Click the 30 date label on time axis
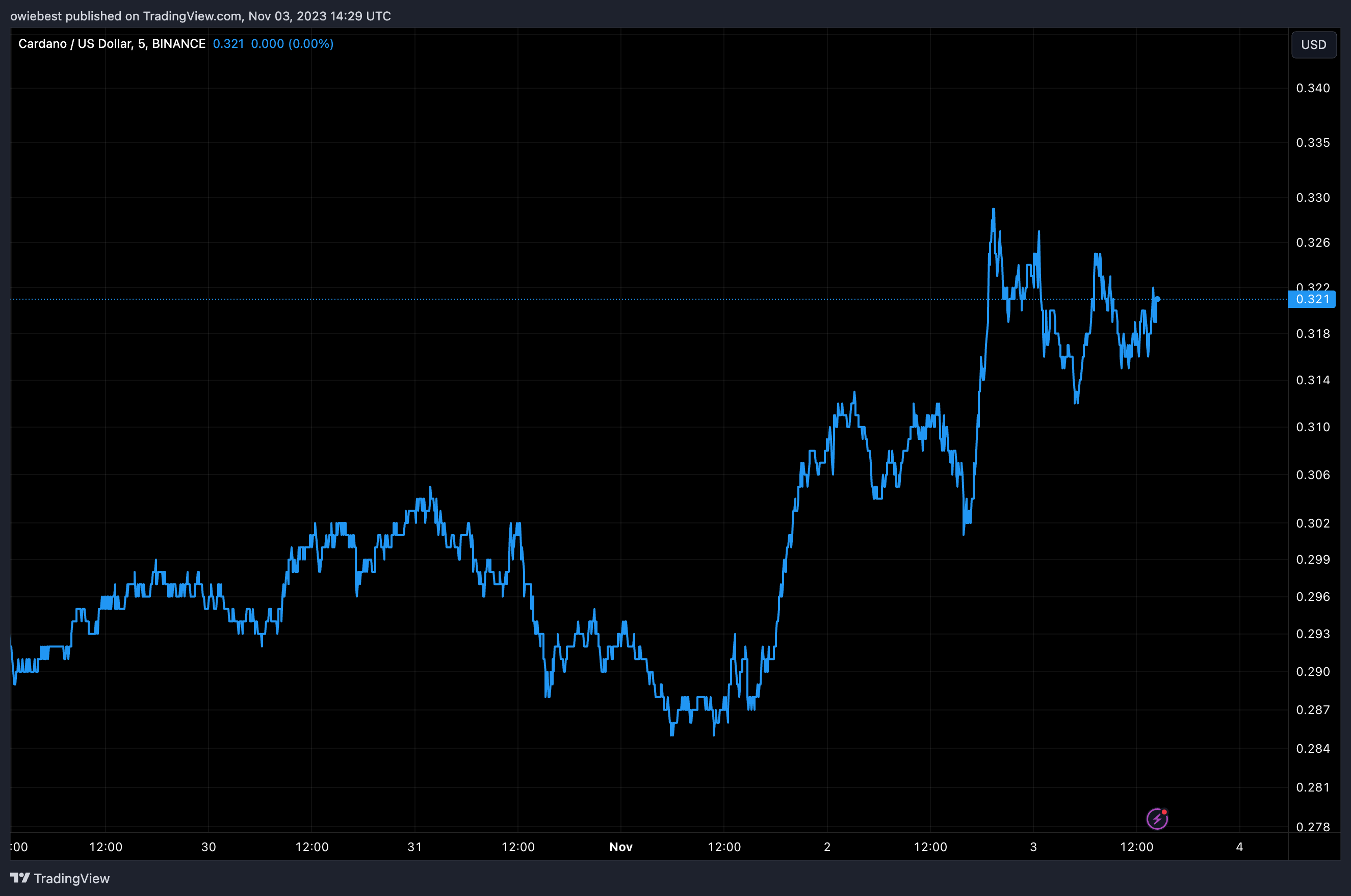This screenshot has width=1351, height=896. [209, 847]
